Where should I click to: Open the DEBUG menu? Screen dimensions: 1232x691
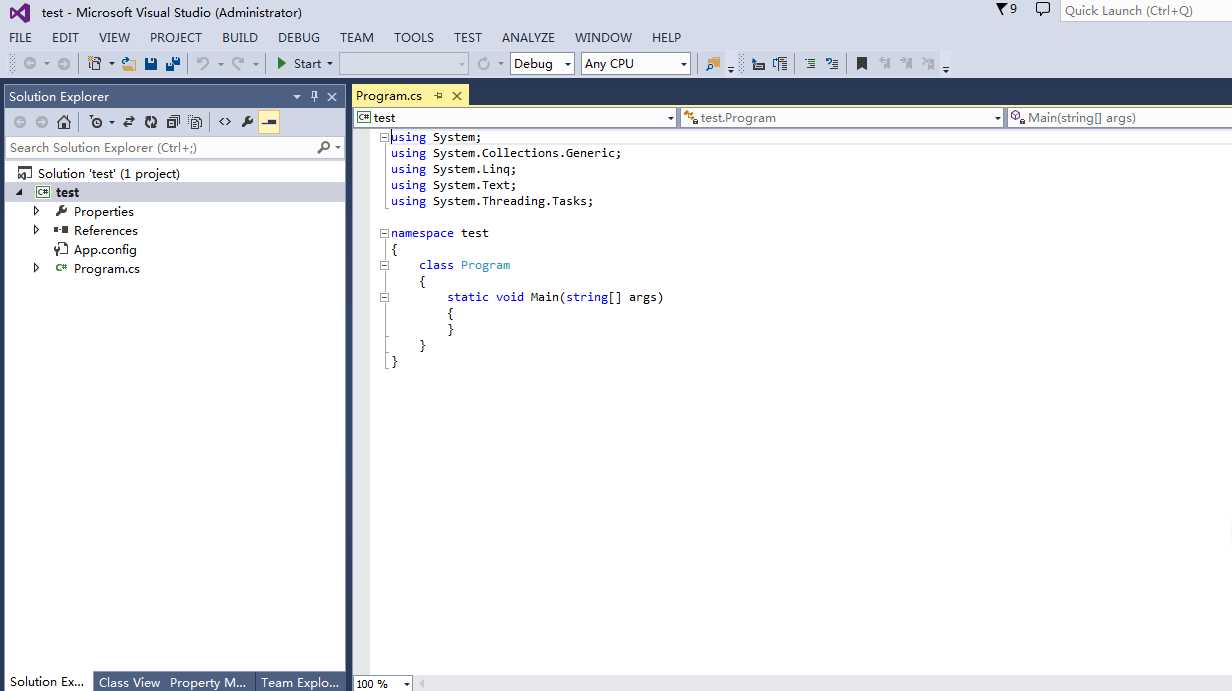coord(299,37)
